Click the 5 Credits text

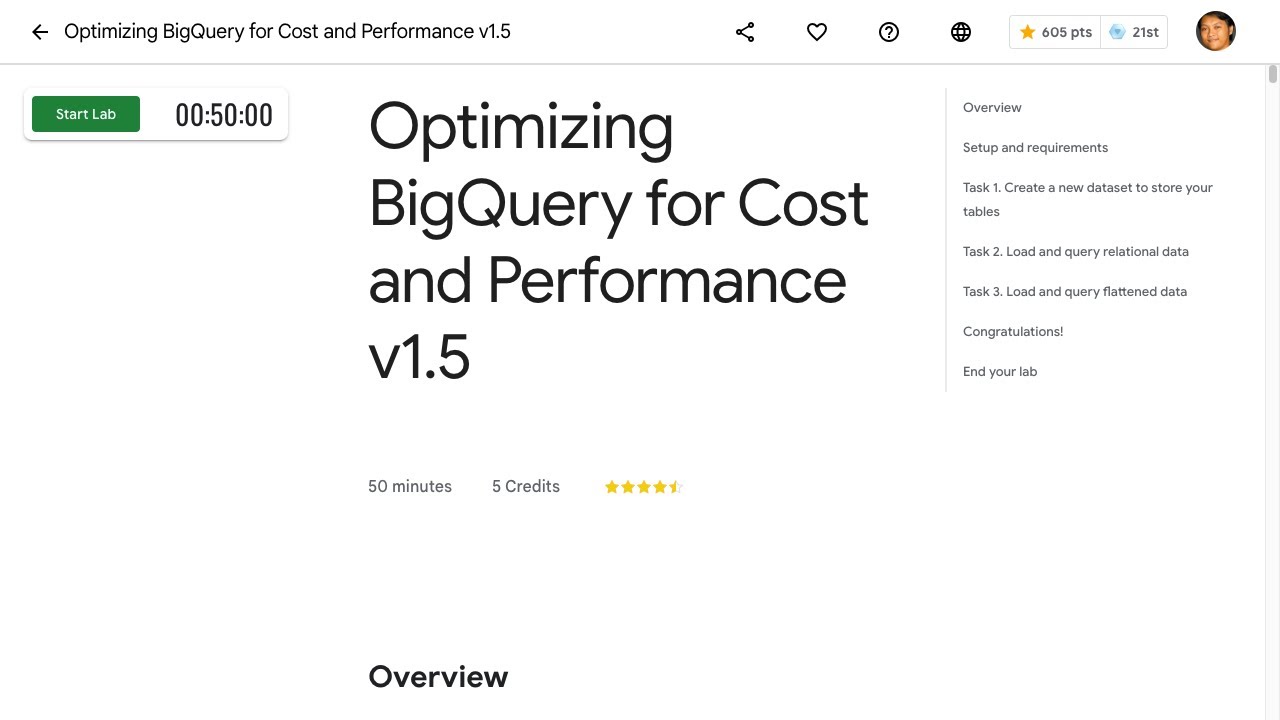click(526, 486)
